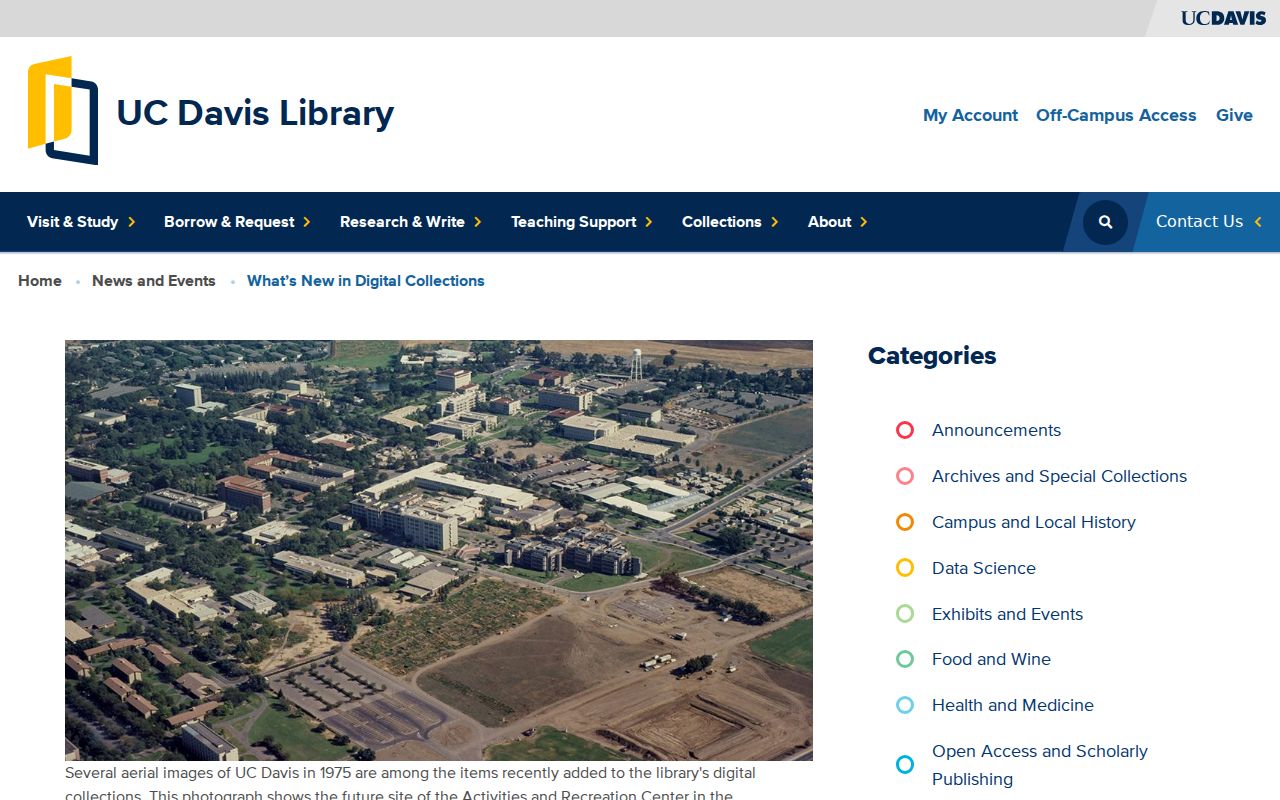Open the Collections menu label
1280x800 pixels.
(722, 222)
